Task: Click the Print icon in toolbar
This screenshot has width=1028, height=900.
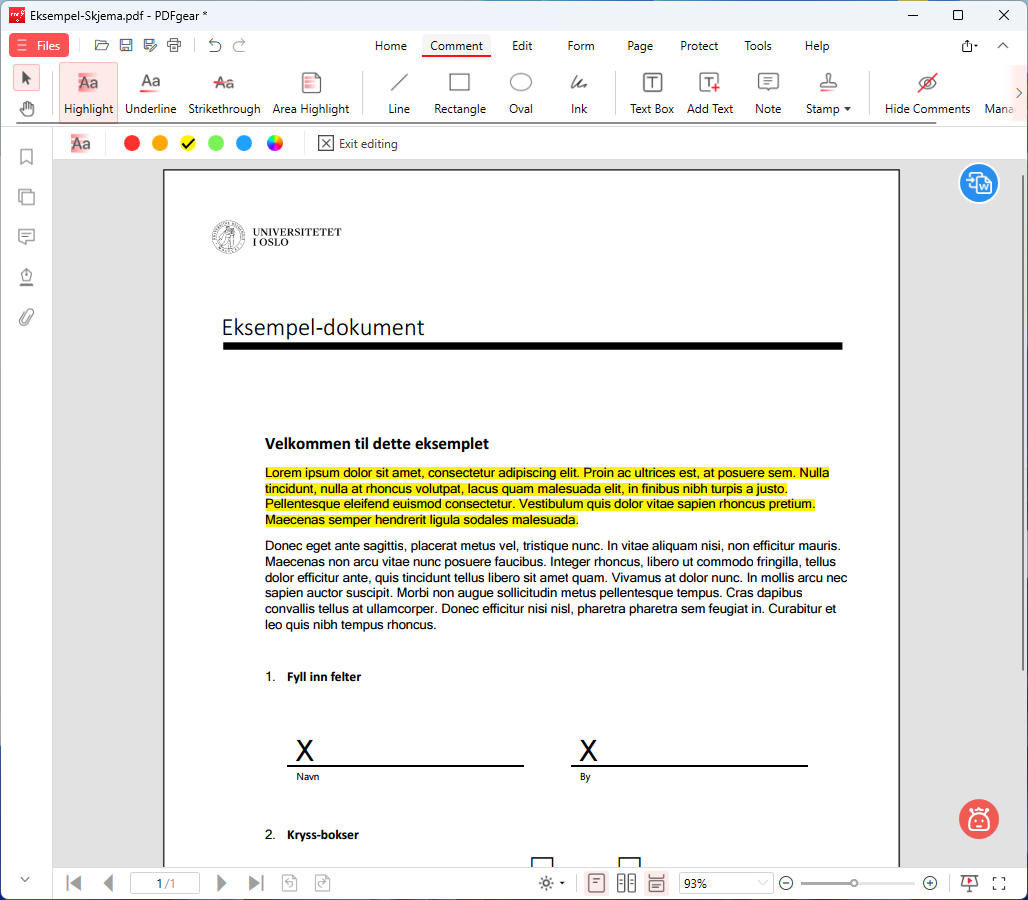Action: tap(174, 45)
